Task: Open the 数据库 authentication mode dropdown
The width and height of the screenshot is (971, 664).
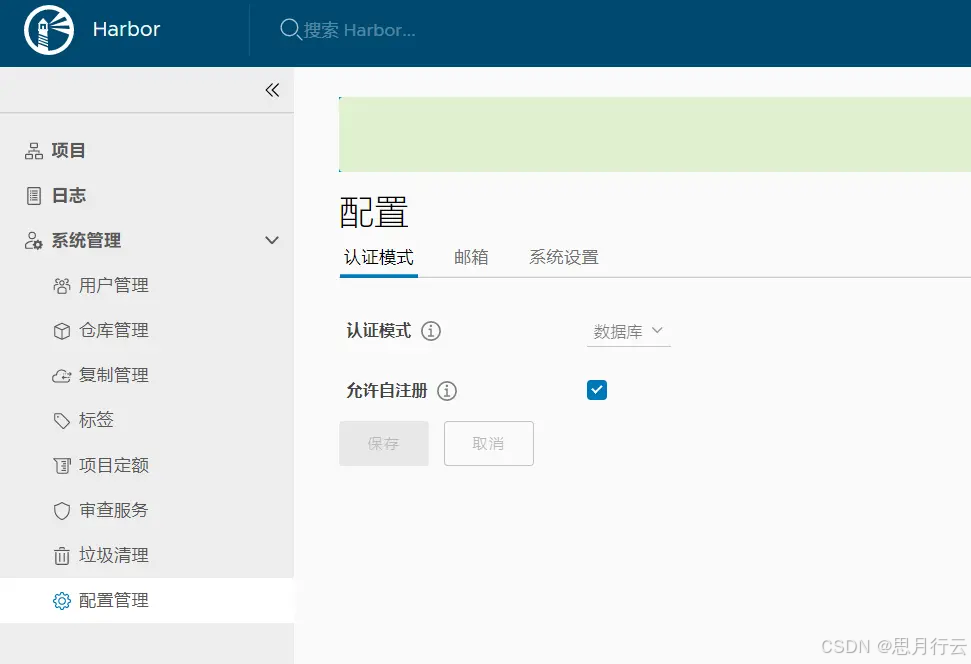Action: tap(628, 332)
